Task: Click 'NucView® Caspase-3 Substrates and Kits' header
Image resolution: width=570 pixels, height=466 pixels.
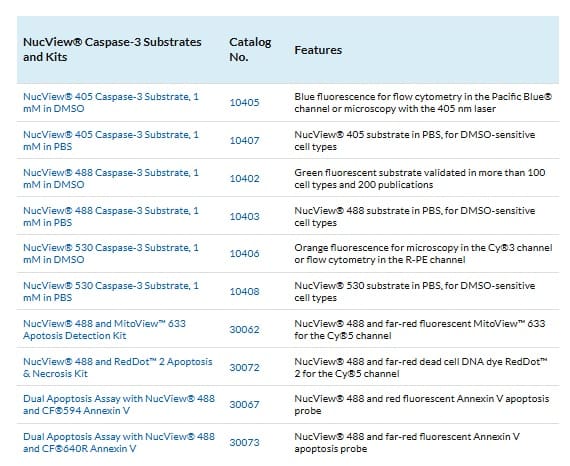Action: (x=112, y=49)
